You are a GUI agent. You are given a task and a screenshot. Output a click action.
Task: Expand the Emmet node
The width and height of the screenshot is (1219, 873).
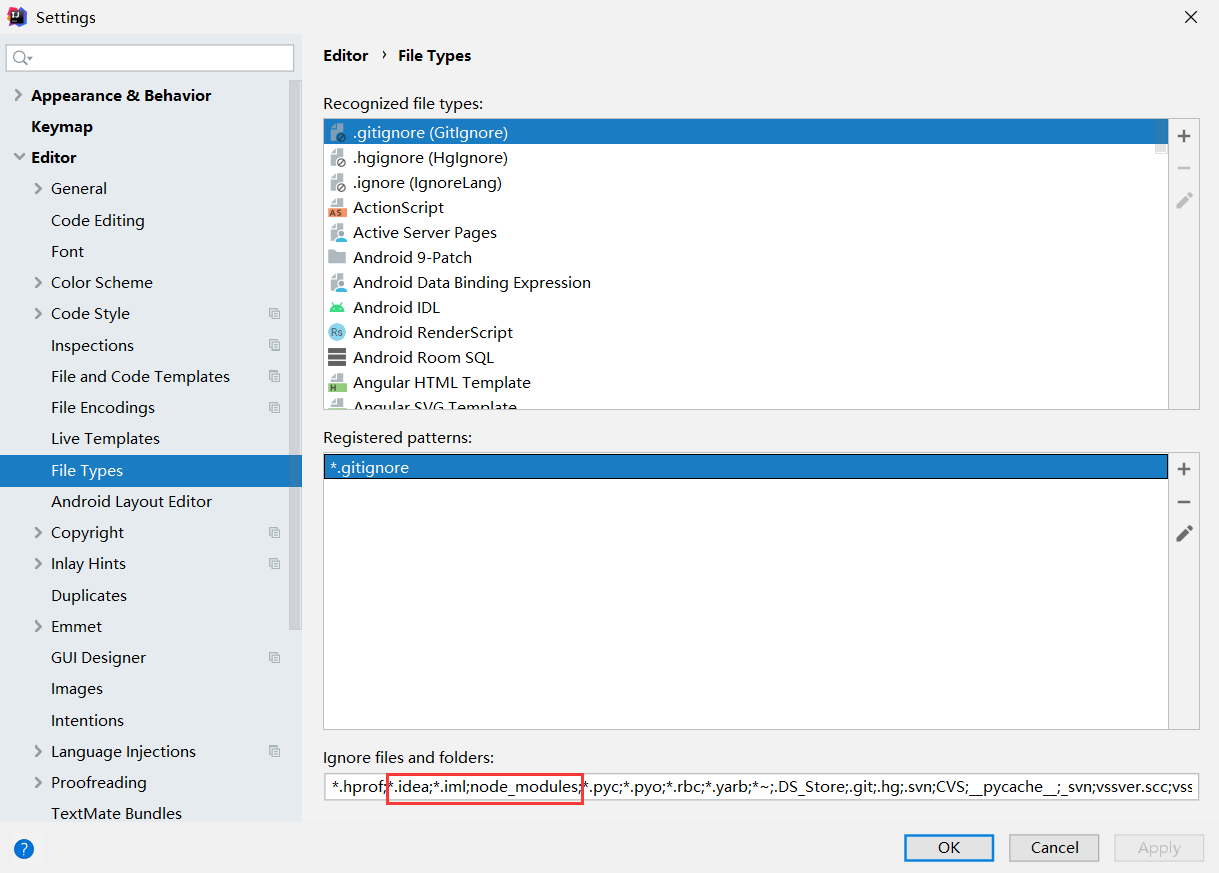(x=38, y=626)
